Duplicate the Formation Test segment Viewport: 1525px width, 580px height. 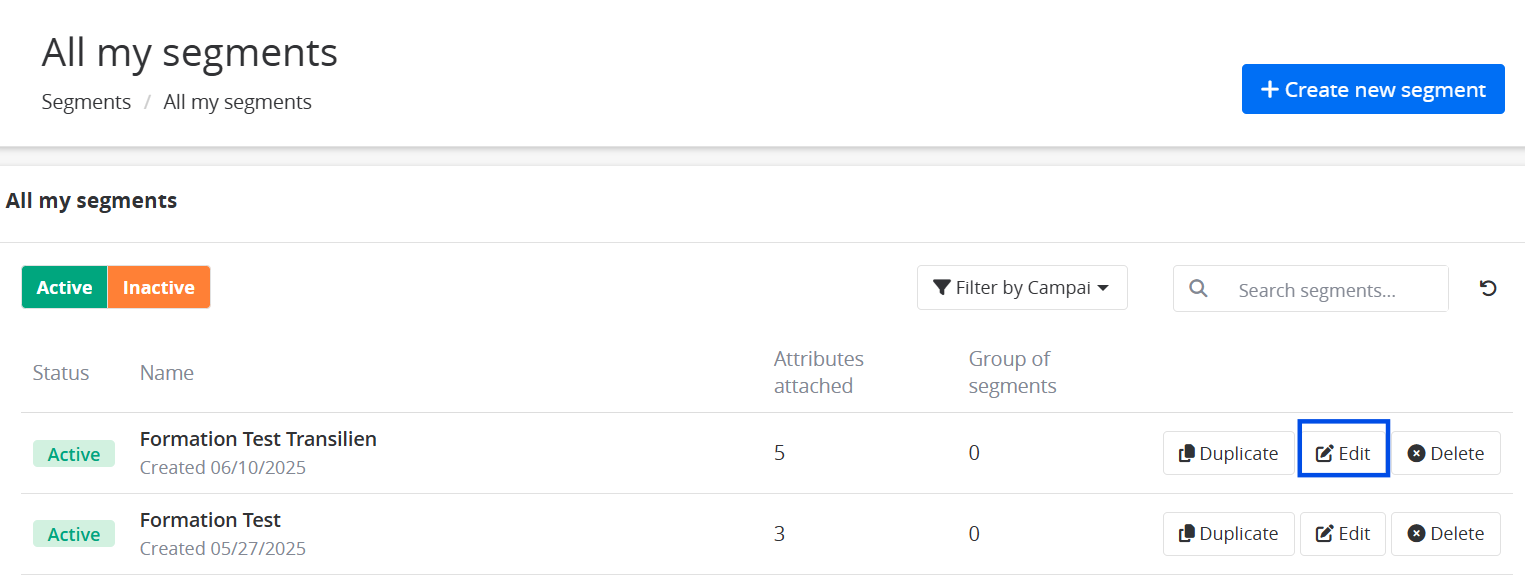click(x=1228, y=533)
